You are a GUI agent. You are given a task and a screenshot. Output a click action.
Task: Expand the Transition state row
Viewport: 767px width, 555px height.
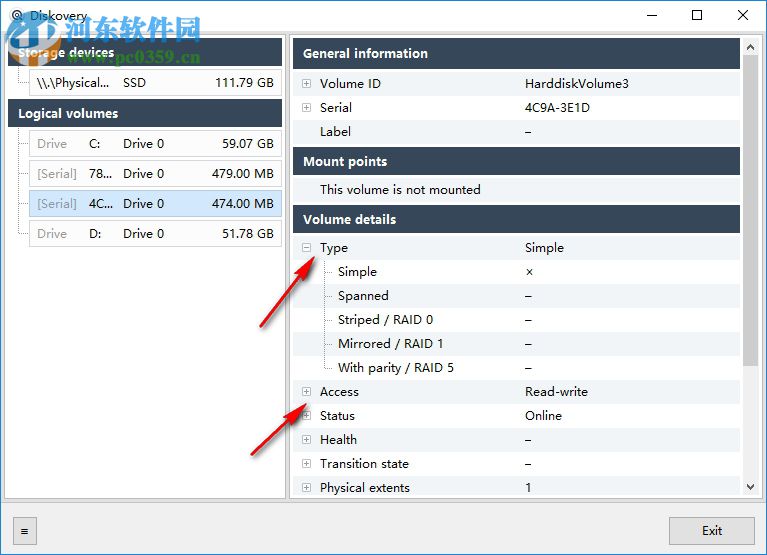pos(306,464)
